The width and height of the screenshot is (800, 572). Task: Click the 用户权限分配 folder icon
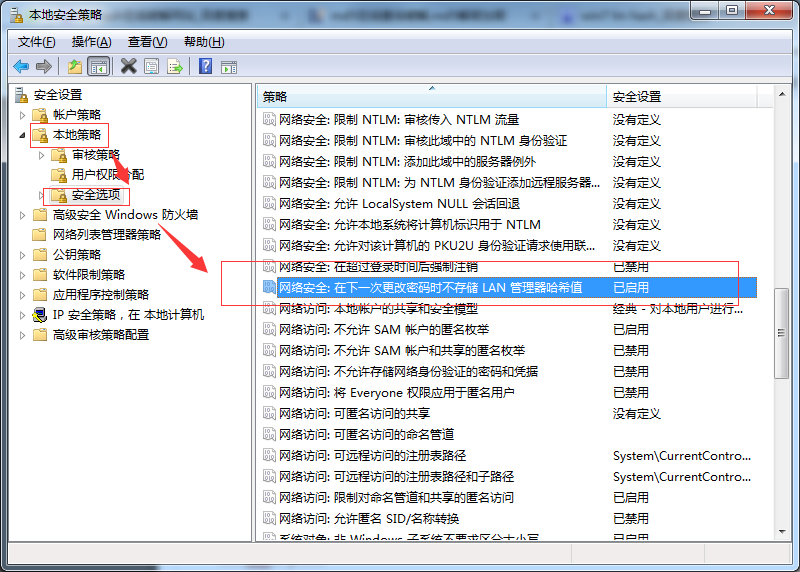[59, 175]
